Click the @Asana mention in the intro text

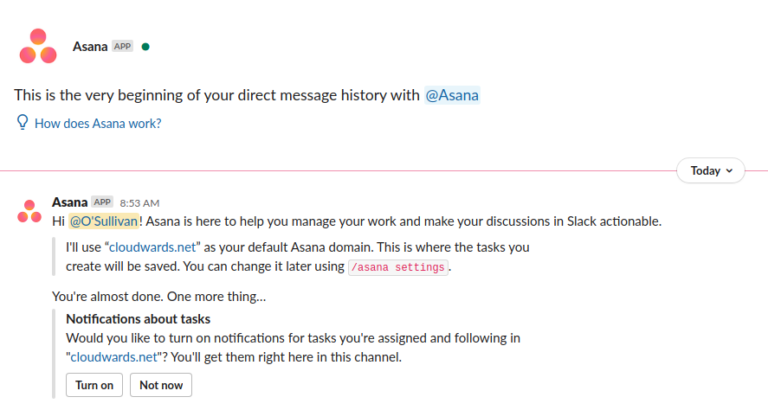click(452, 95)
